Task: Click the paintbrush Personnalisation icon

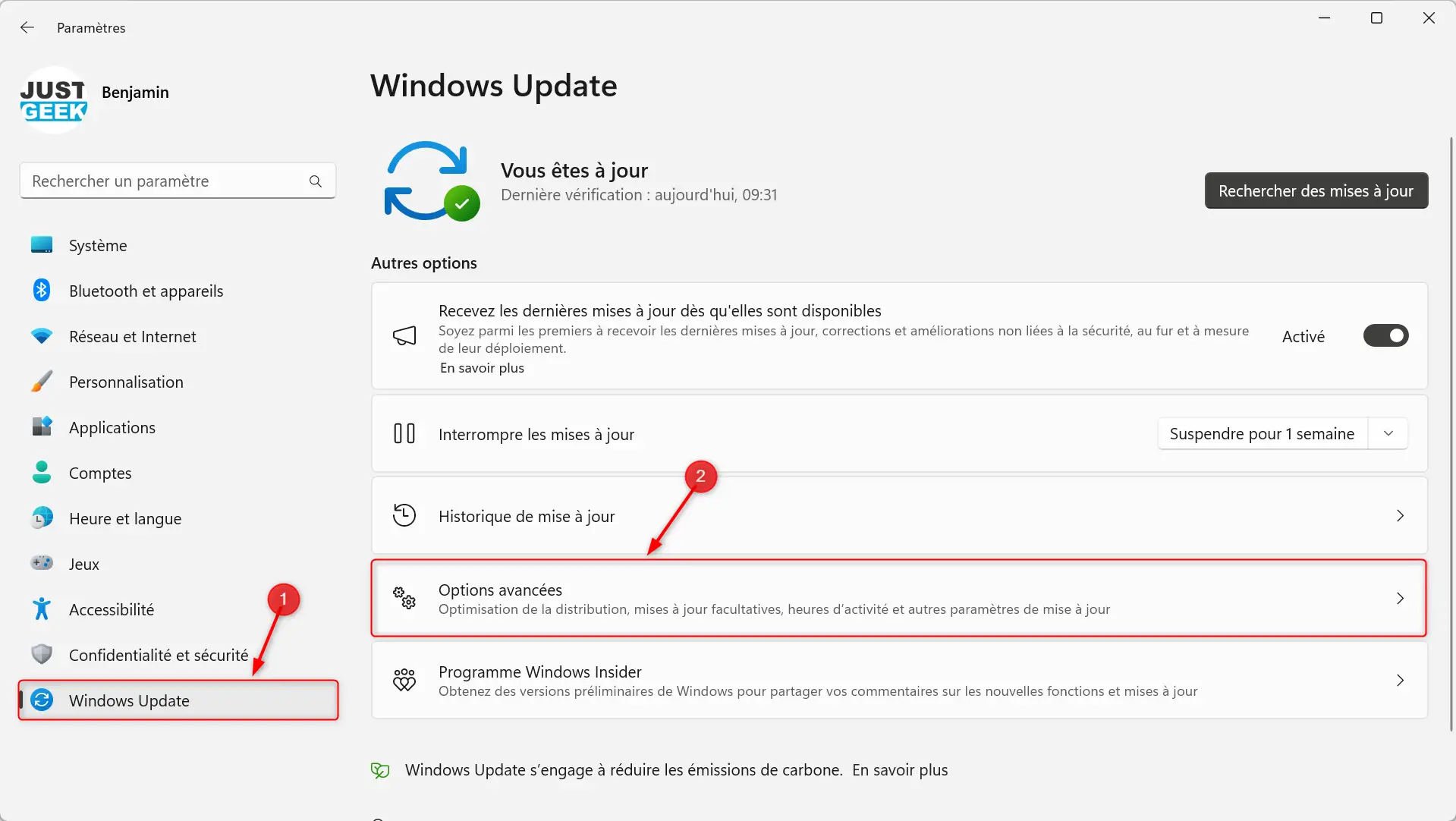Action: (x=42, y=382)
